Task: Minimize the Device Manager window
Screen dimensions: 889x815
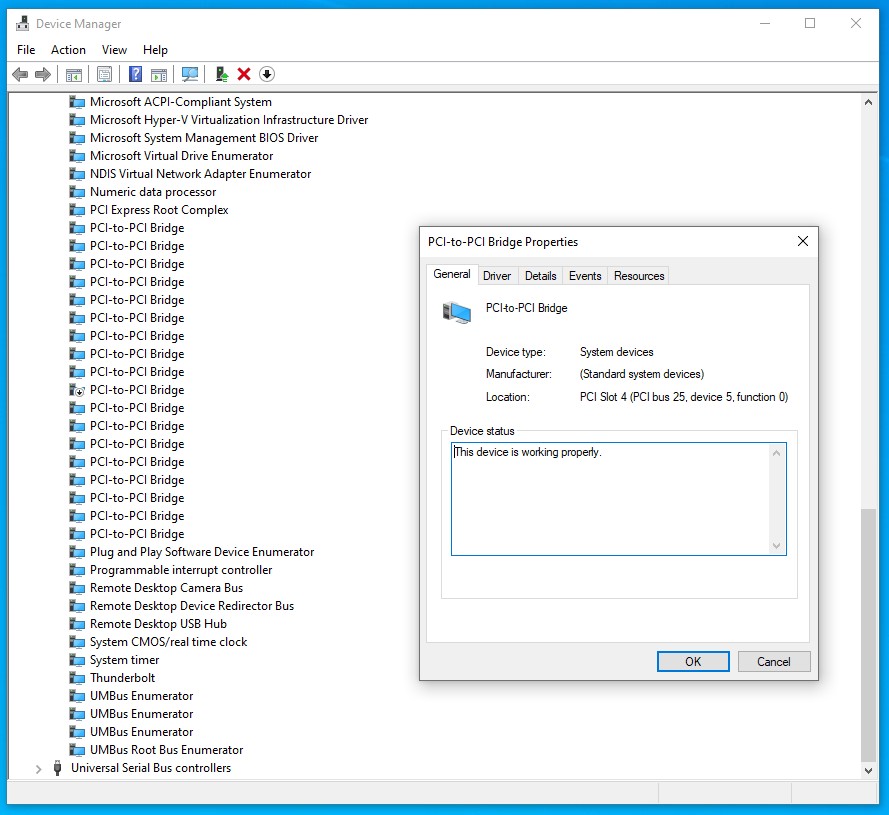Action: 765,23
